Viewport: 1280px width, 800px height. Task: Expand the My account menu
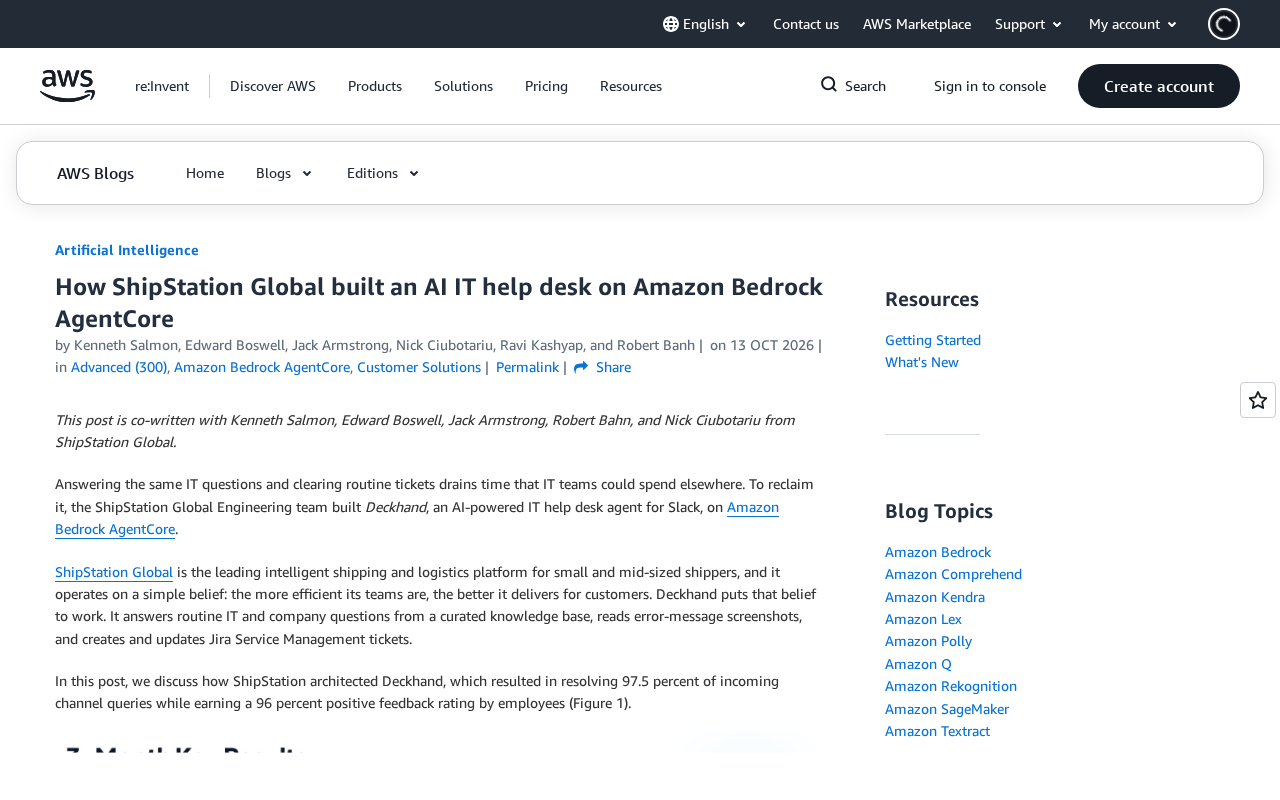pos(1133,24)
